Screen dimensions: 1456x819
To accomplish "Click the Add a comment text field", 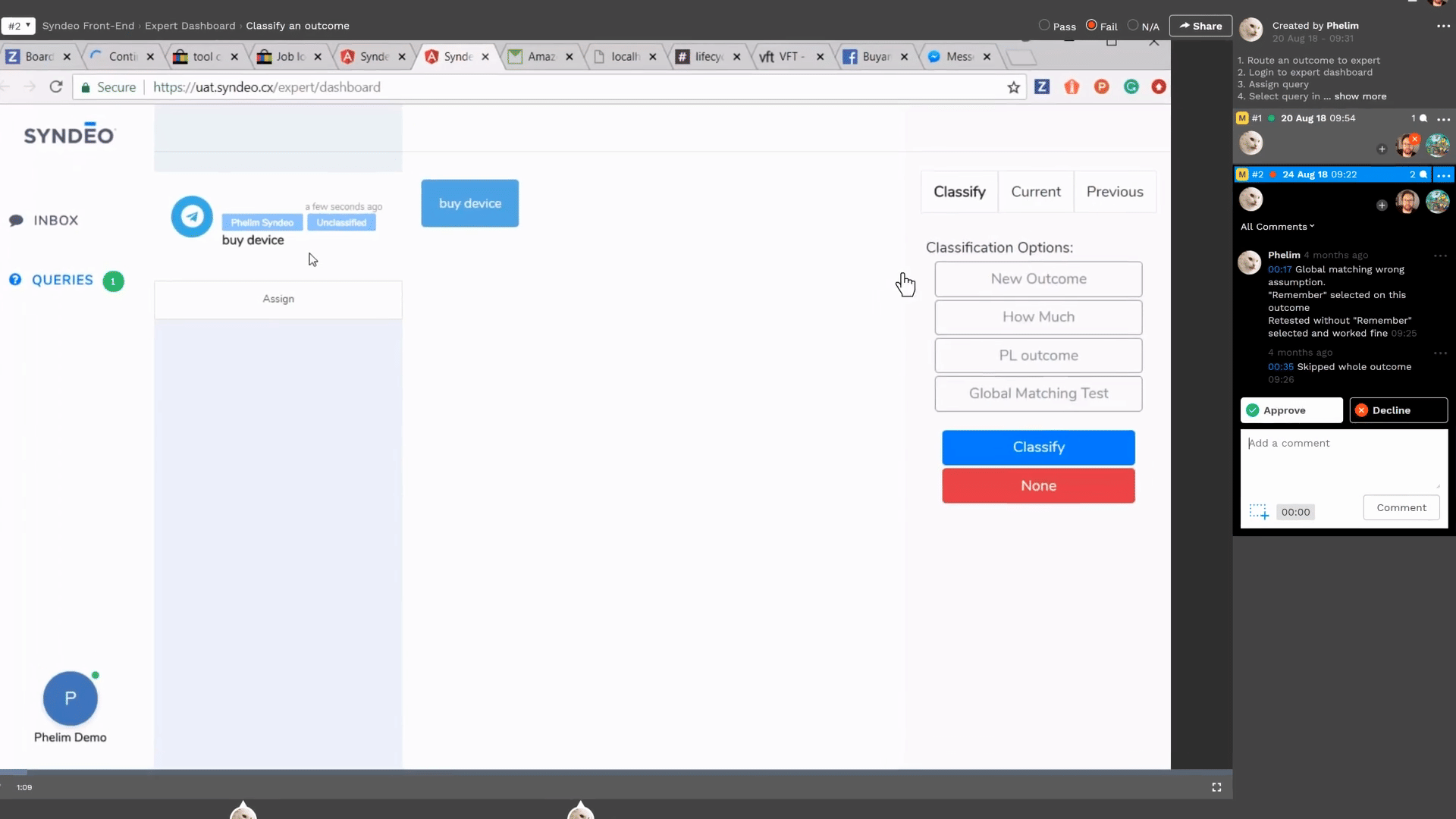I will 1342,459.
